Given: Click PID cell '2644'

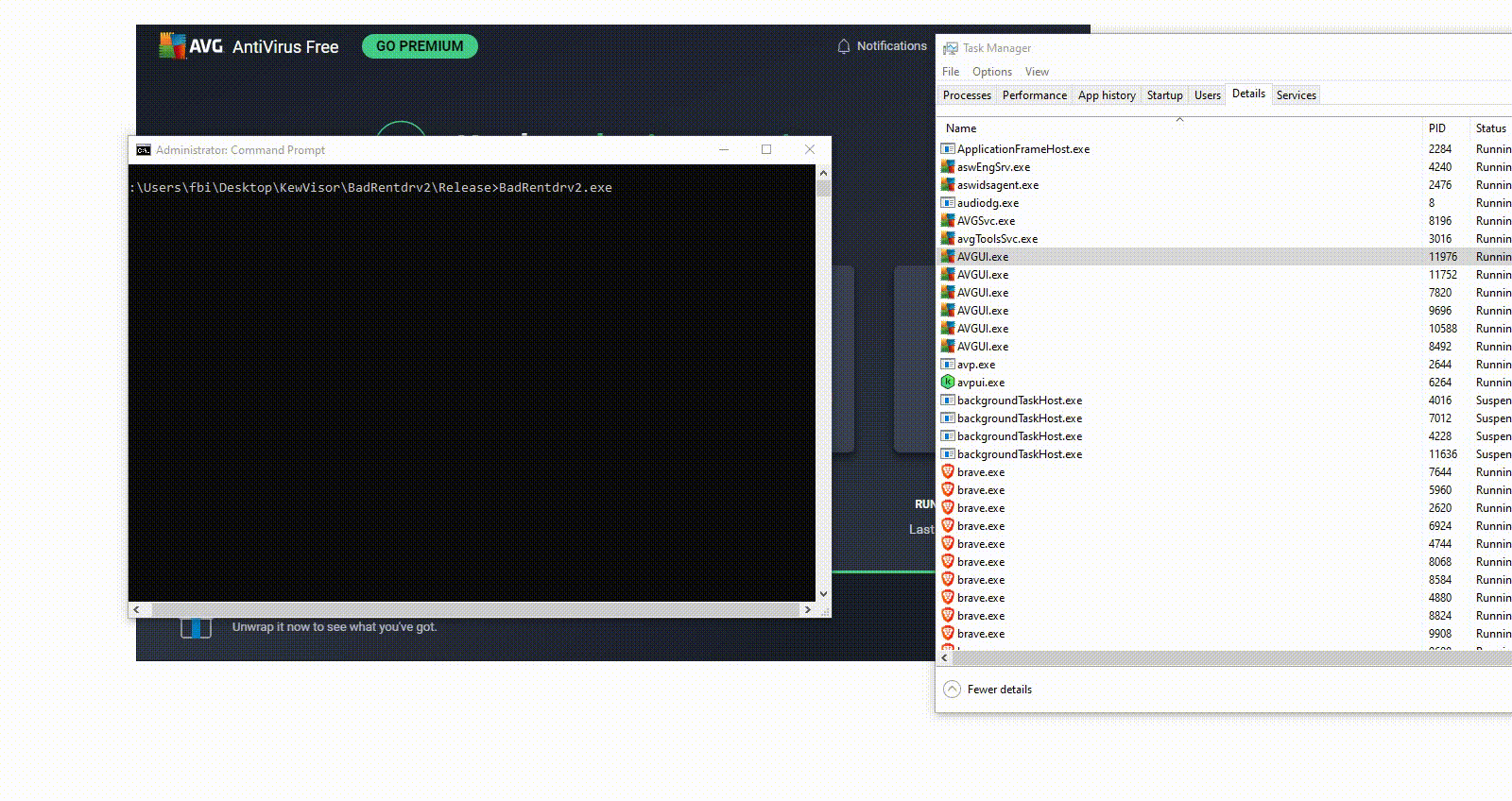Looking at the screenshot, I should 1440,365.
